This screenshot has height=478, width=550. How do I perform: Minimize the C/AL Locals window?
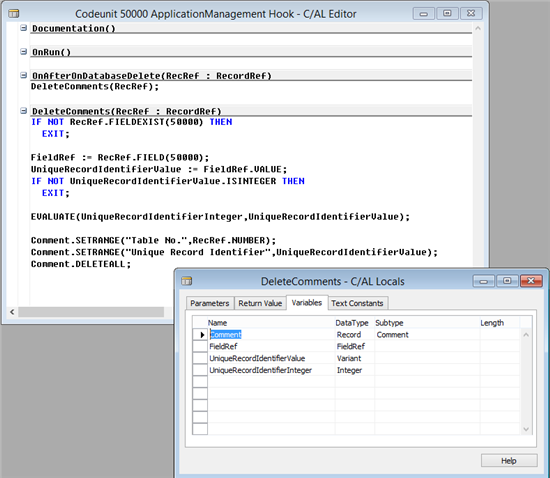pos(483,281)
